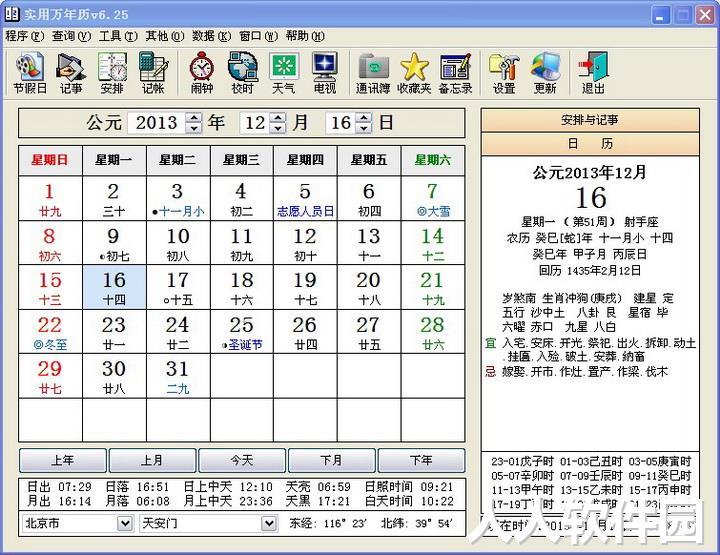The height and width of the screenshot is (555, 720).
Task: Click the 月落 06:08 moonset text
Action: (x=137, y=501)
